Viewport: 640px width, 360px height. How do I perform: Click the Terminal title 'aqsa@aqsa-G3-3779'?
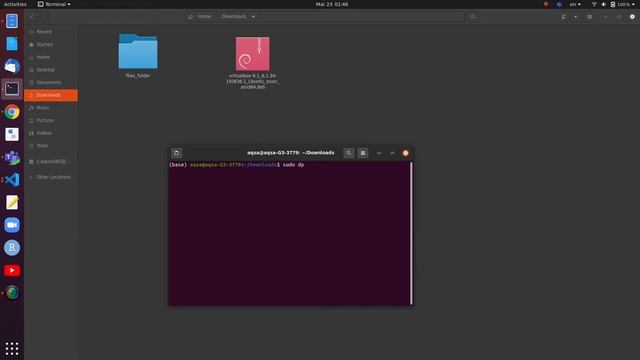(291, 153)
